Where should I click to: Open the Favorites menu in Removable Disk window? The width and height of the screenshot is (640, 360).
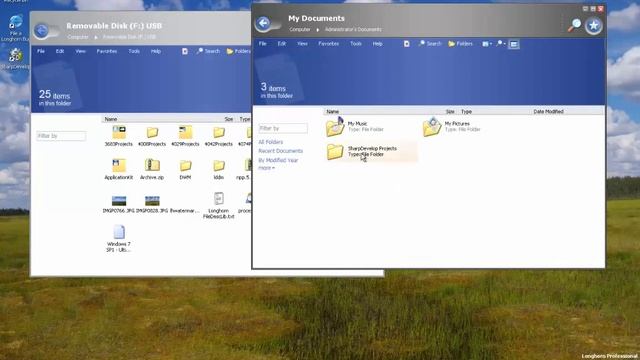(x=107, y=51)
